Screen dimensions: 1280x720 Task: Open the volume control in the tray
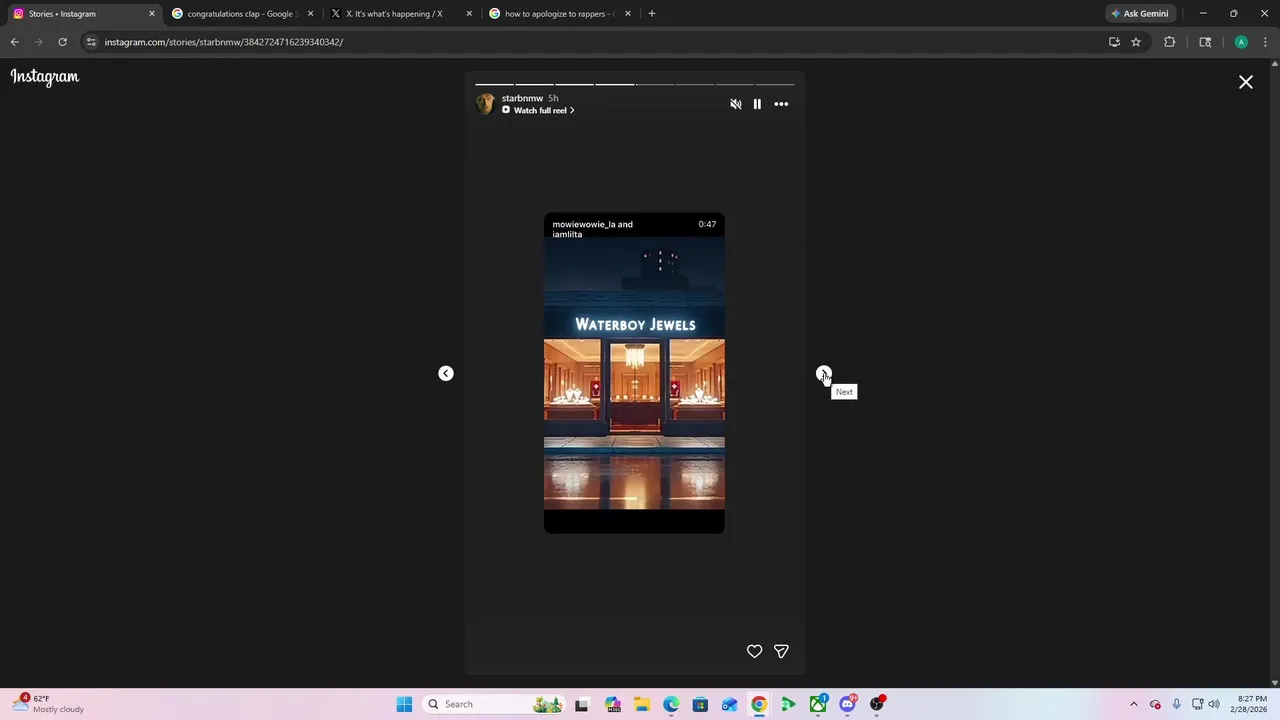(1214, 704)
